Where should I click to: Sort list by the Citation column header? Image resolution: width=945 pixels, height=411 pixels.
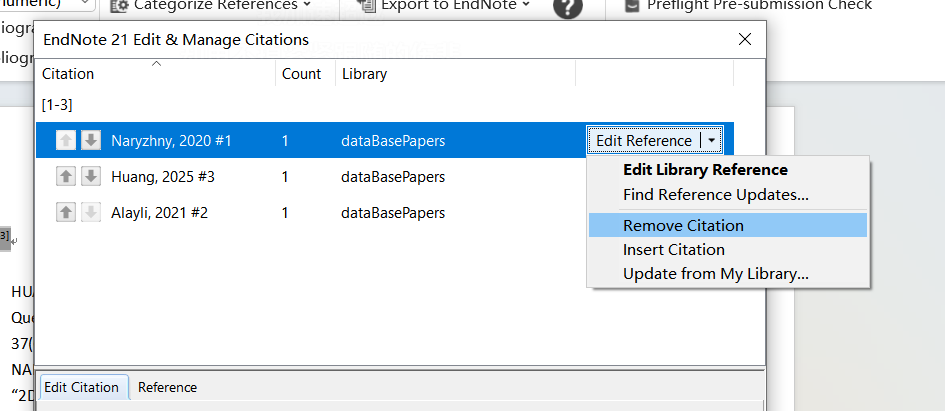(68, 74)
